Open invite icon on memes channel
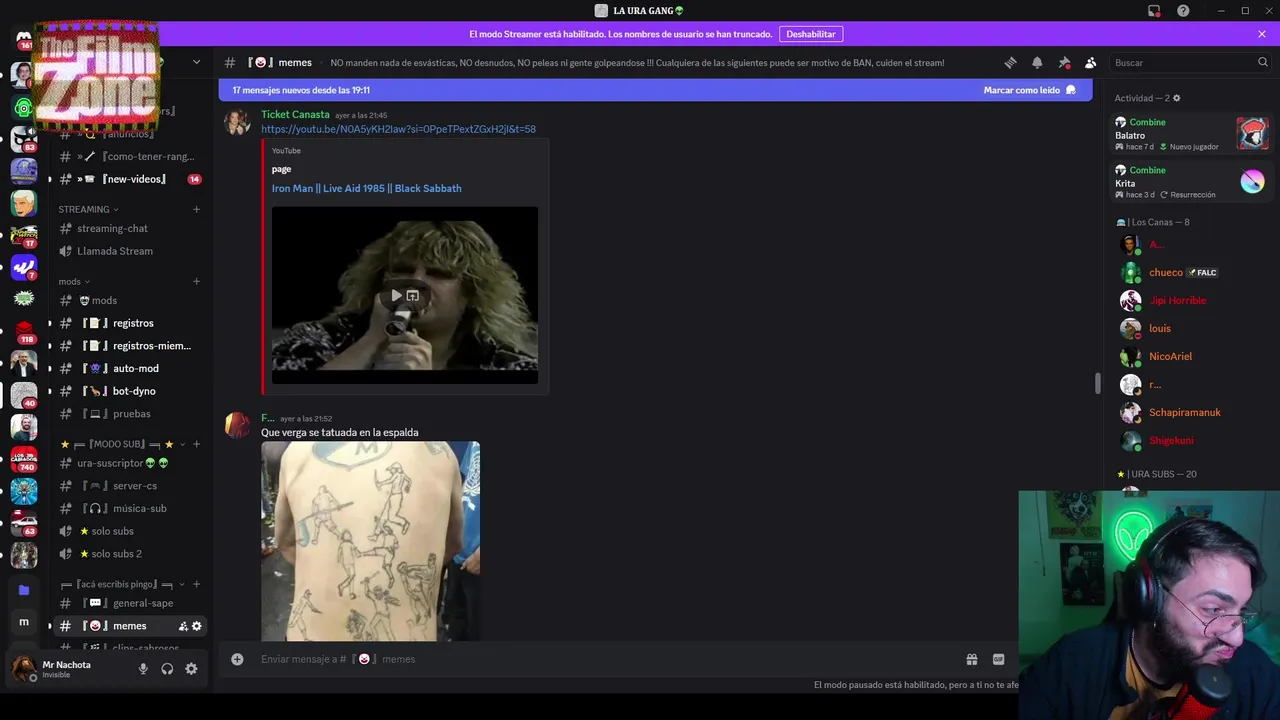Screen dimensions: 1280x720 click(x=183, y=626)
